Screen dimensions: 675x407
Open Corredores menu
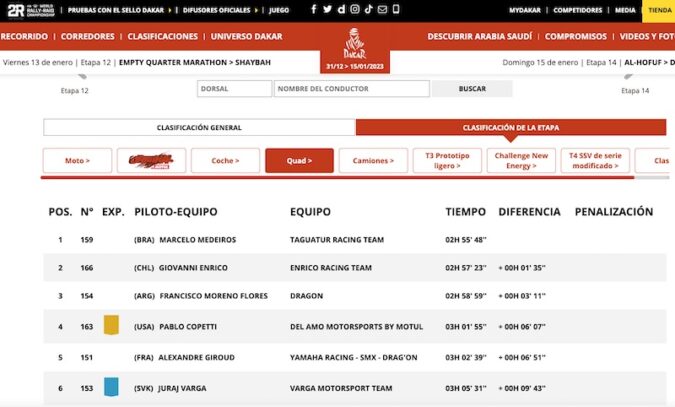[x=87, y=37]
